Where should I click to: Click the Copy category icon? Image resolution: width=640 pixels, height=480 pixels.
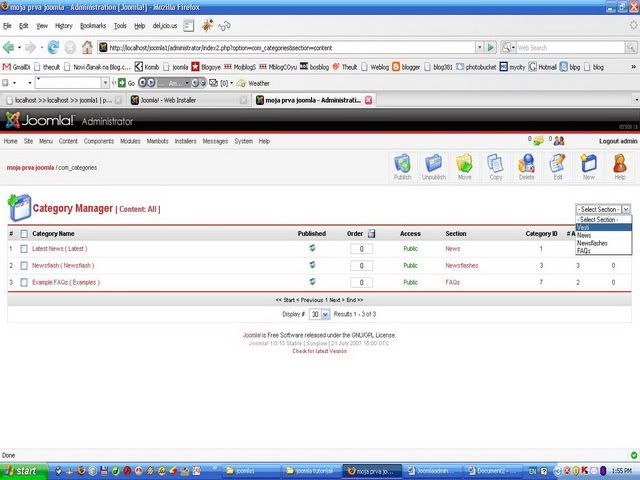pos(496,167)
